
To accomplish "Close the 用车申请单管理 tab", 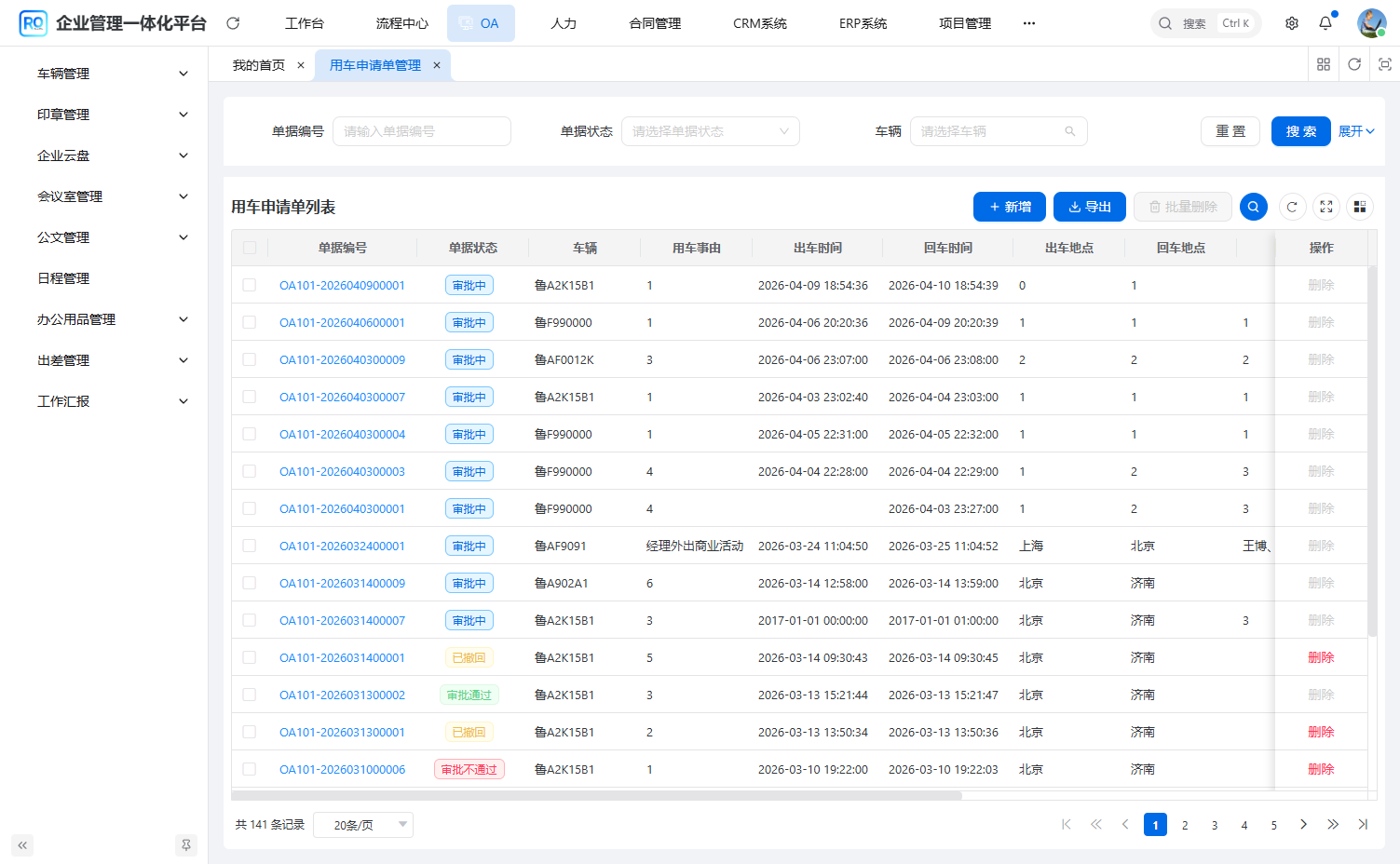I will 437,65.
